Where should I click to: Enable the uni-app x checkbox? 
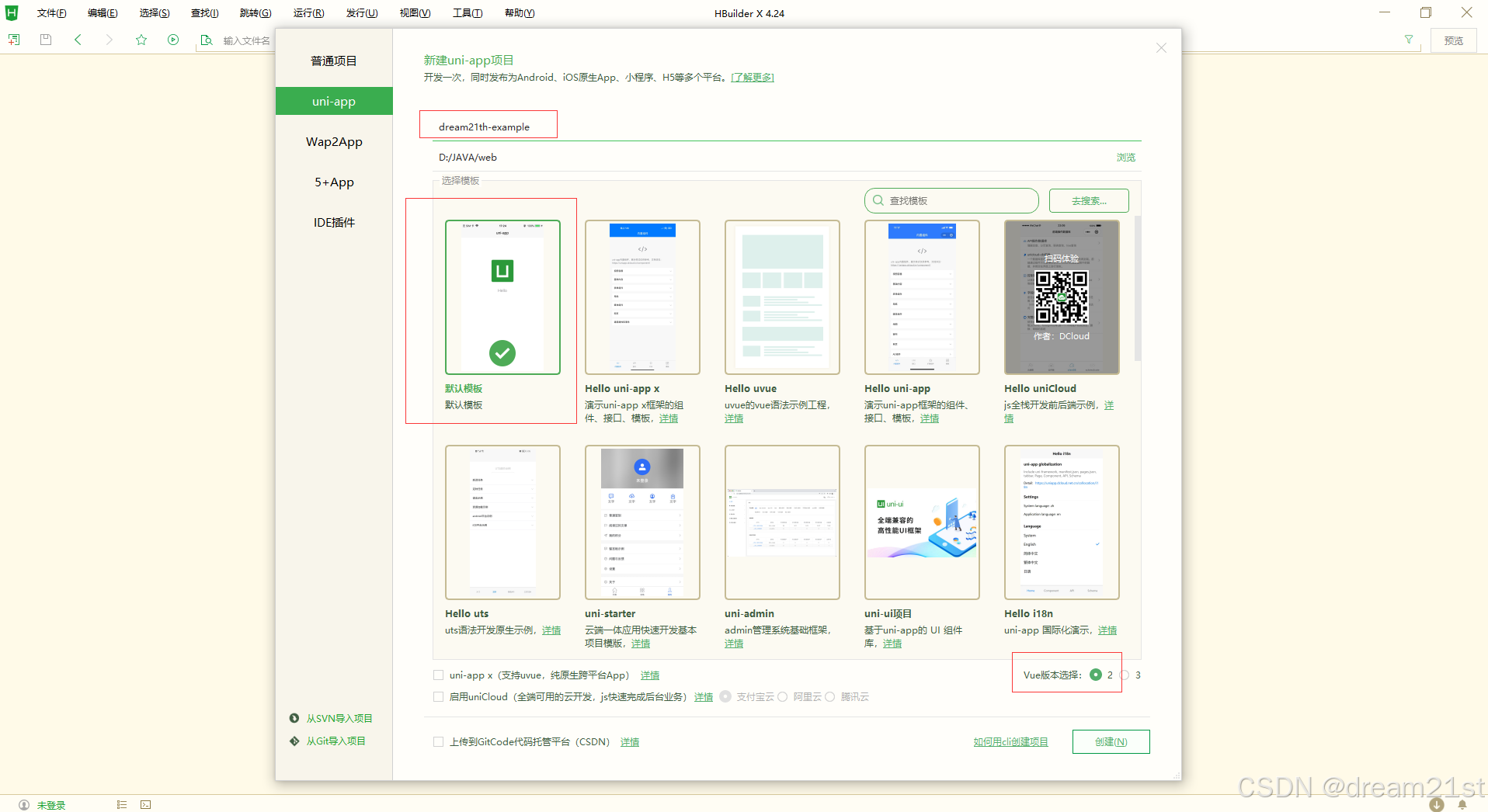coord(438,675)
